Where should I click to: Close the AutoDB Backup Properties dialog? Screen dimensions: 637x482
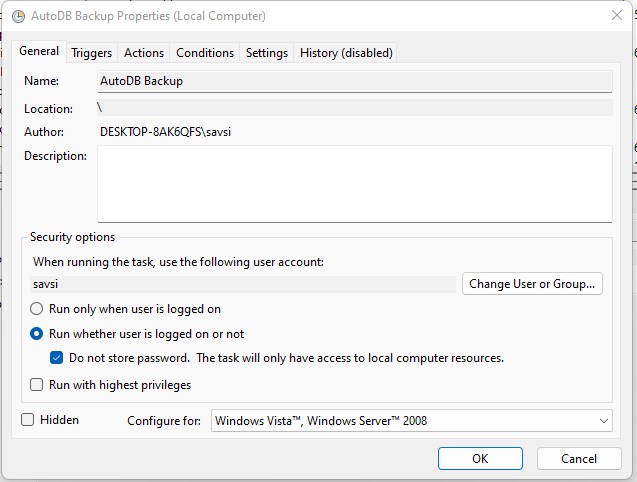coord(617,15)
